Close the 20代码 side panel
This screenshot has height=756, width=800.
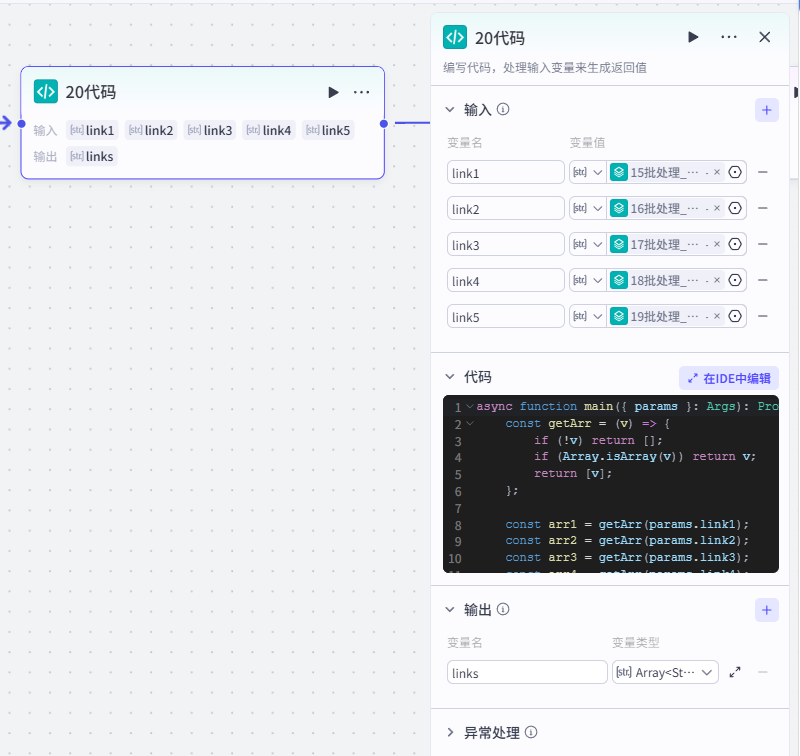764,37
